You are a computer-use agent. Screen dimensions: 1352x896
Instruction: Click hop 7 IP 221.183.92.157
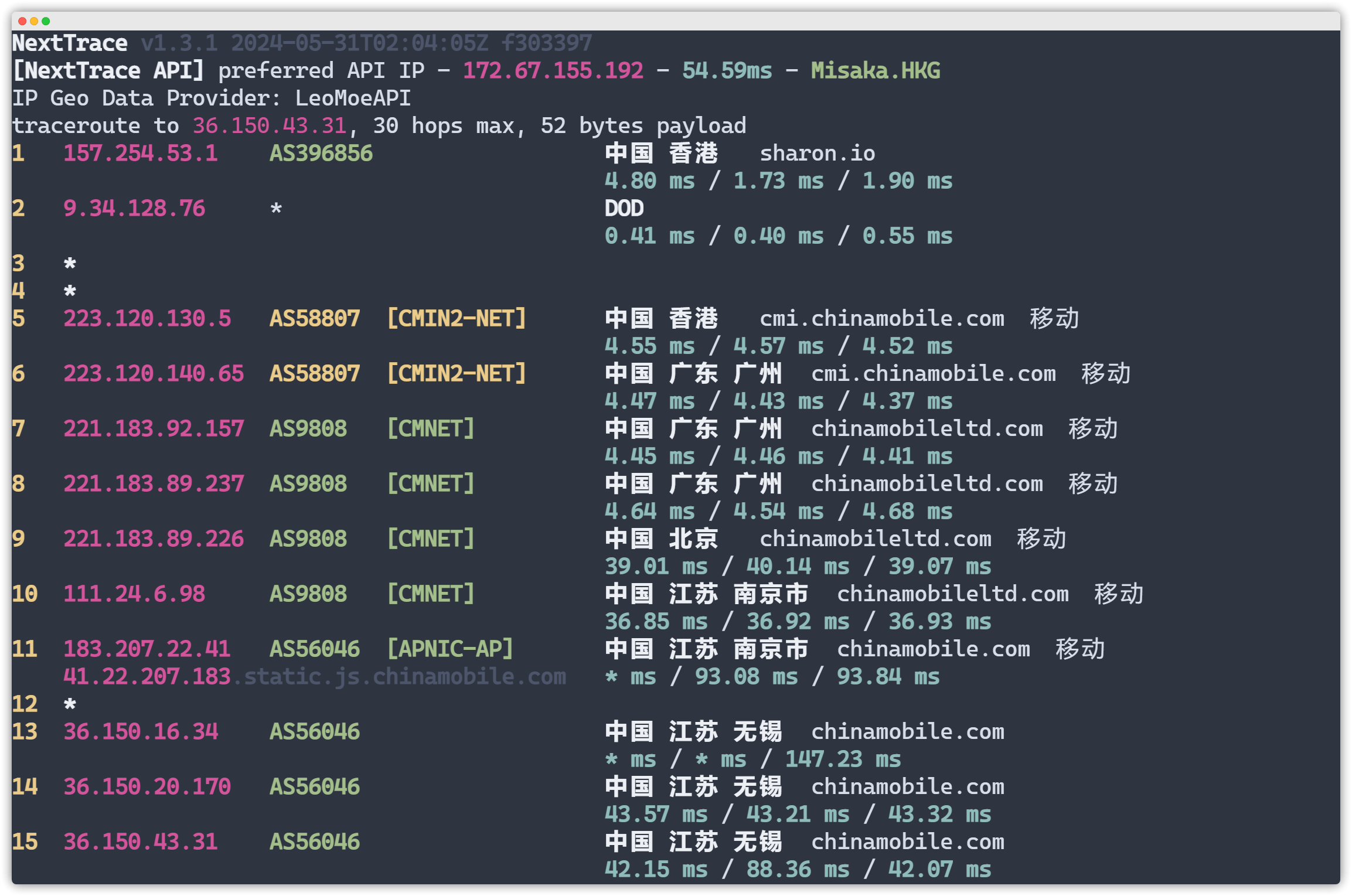[154, 429]
